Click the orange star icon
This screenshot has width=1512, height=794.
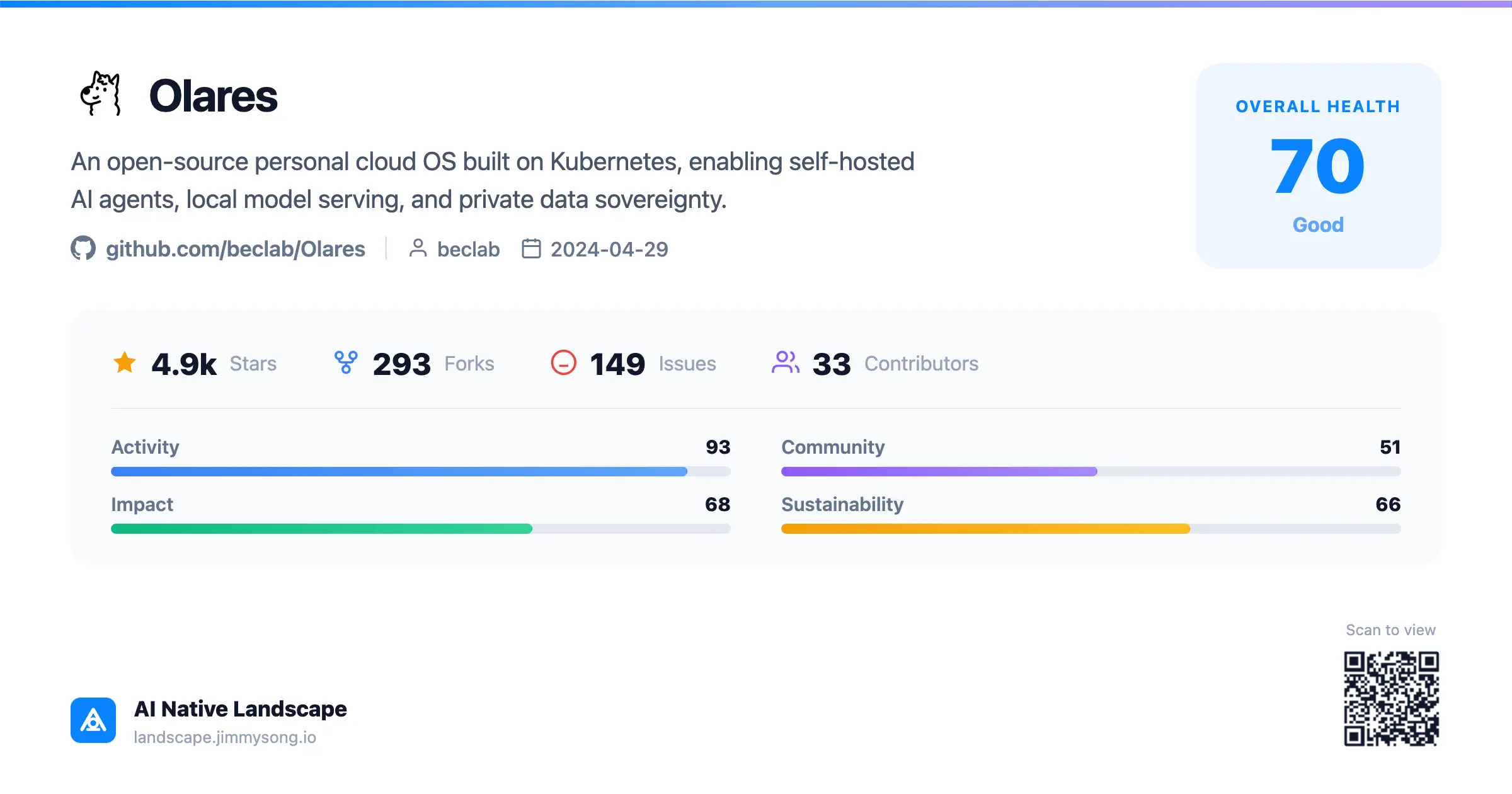pyautogui.click(x=125, y=362)
